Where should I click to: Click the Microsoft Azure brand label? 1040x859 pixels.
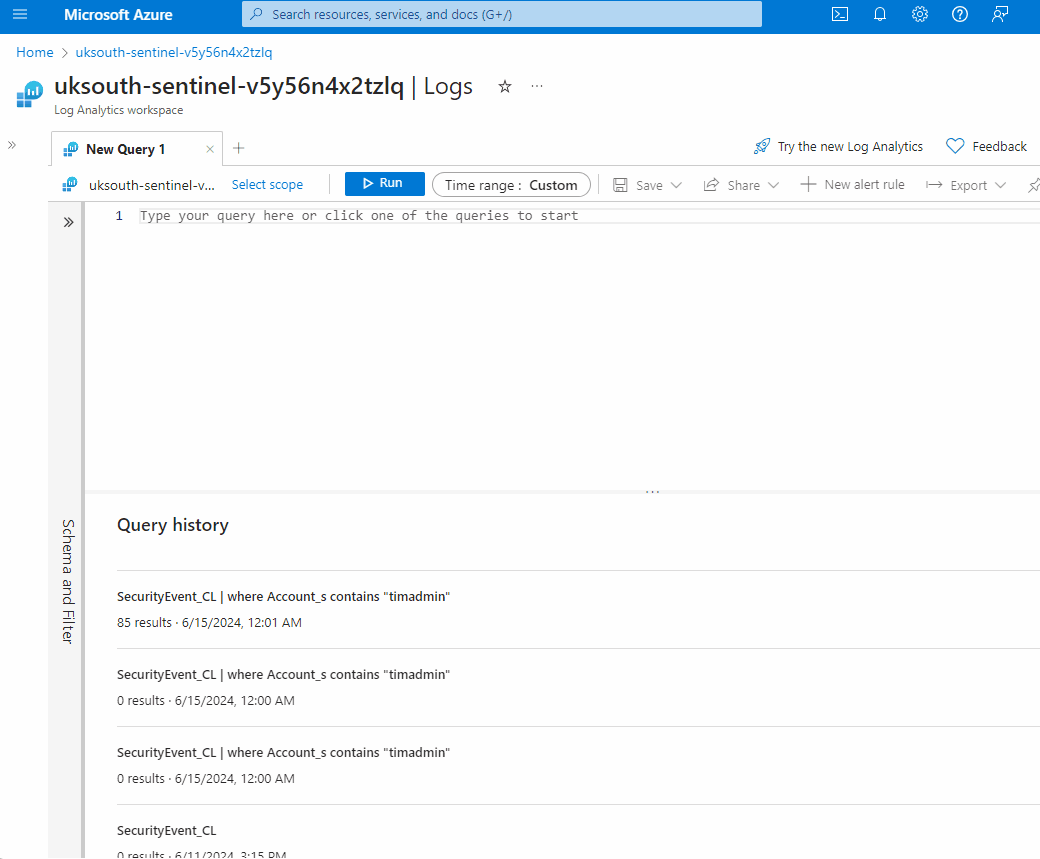118,15
